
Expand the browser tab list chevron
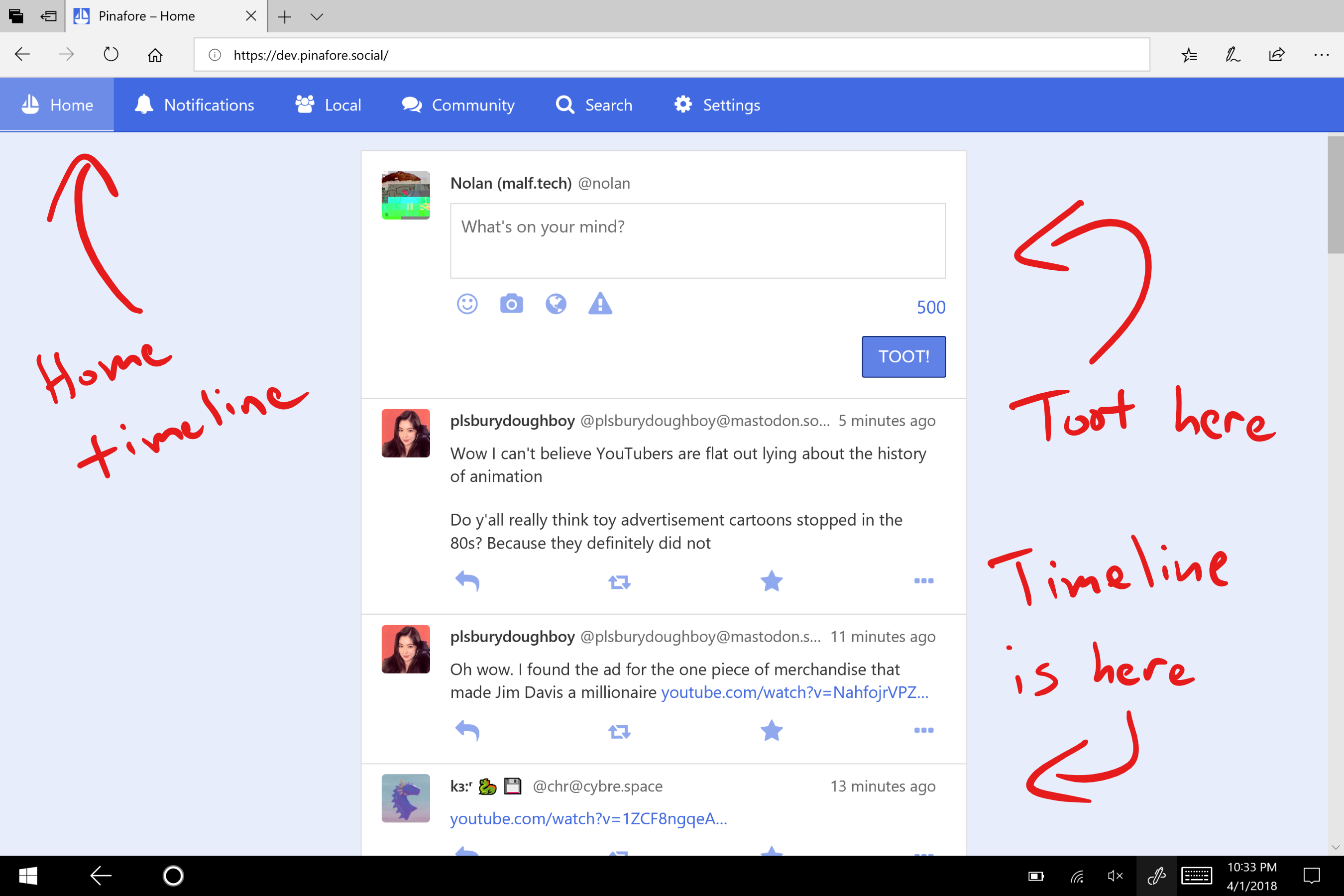(317, 16)
